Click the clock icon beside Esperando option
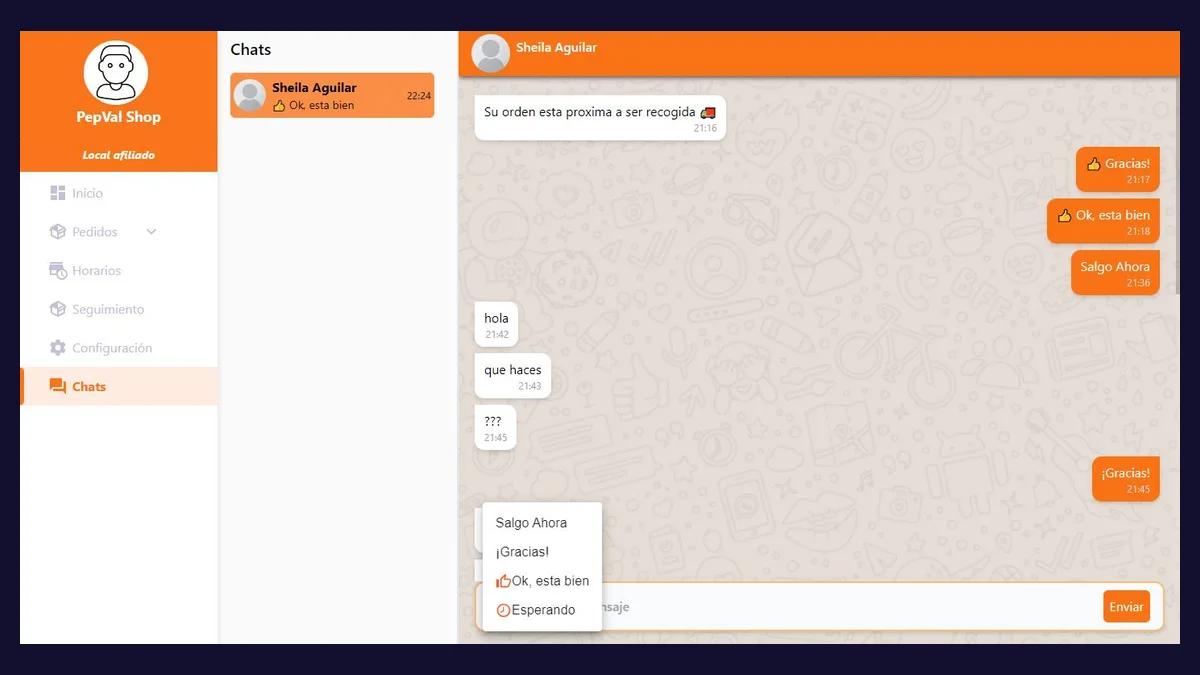The width and height of the screenshot is (1200, 675). pos(503,610)
